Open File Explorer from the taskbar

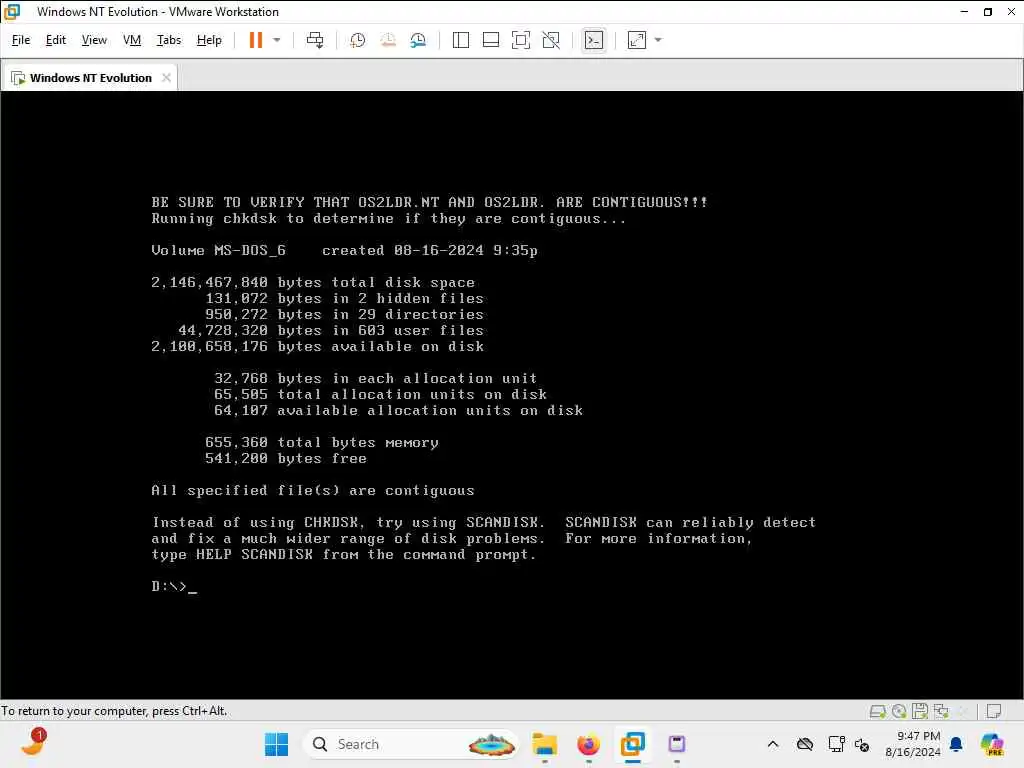pyautogui.click(x=545, y=744)
